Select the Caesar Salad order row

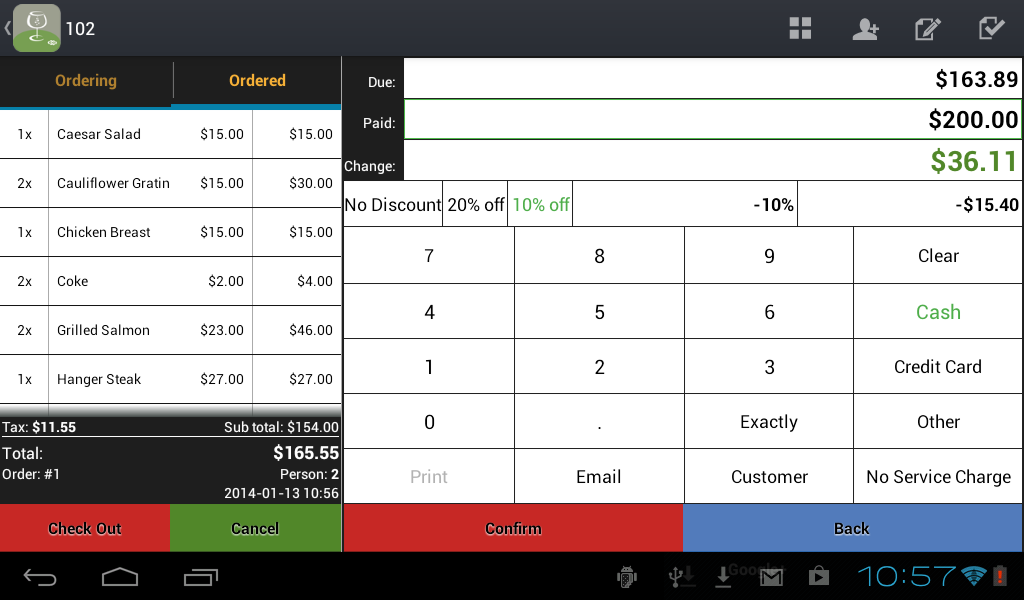pos(170,134)
